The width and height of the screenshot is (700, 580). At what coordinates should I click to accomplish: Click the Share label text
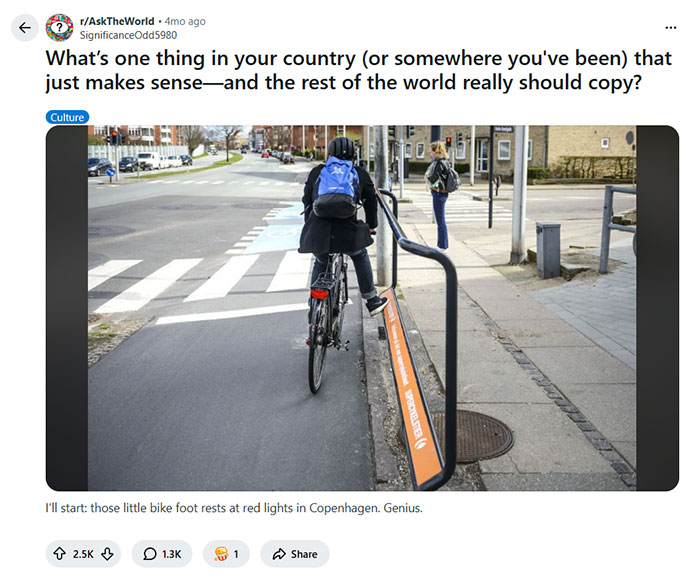pos(304,554)
